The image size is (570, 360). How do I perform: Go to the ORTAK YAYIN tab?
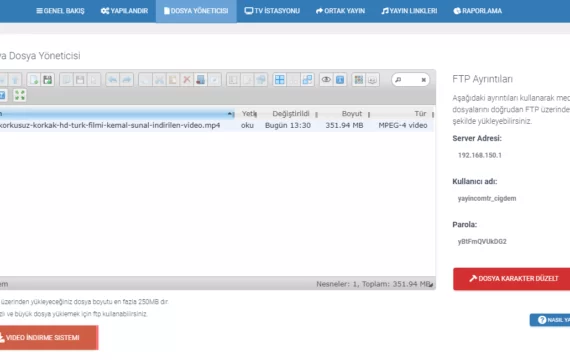pyautogui.click(x=340, y=11)
